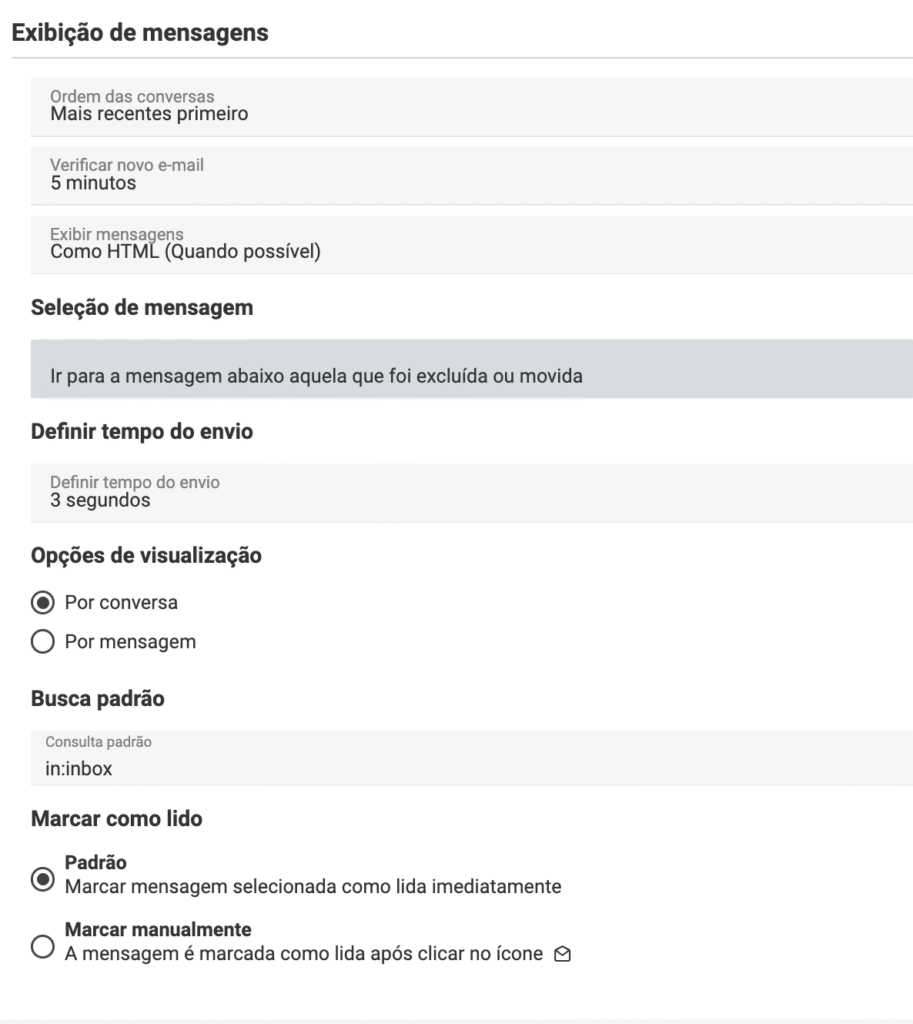Click the "Opções de visualização" heading
Screen dimensions: 913x1024
point(147,556)
